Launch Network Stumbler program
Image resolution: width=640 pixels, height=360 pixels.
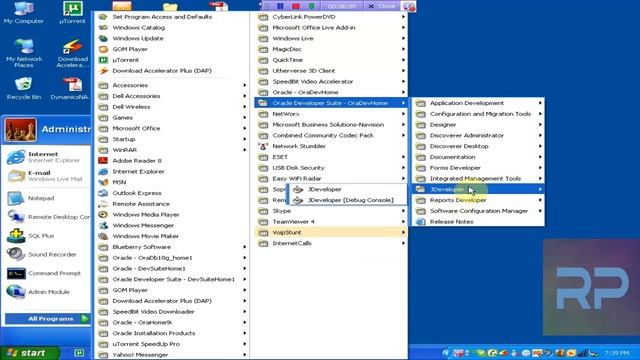coord(331,146)
